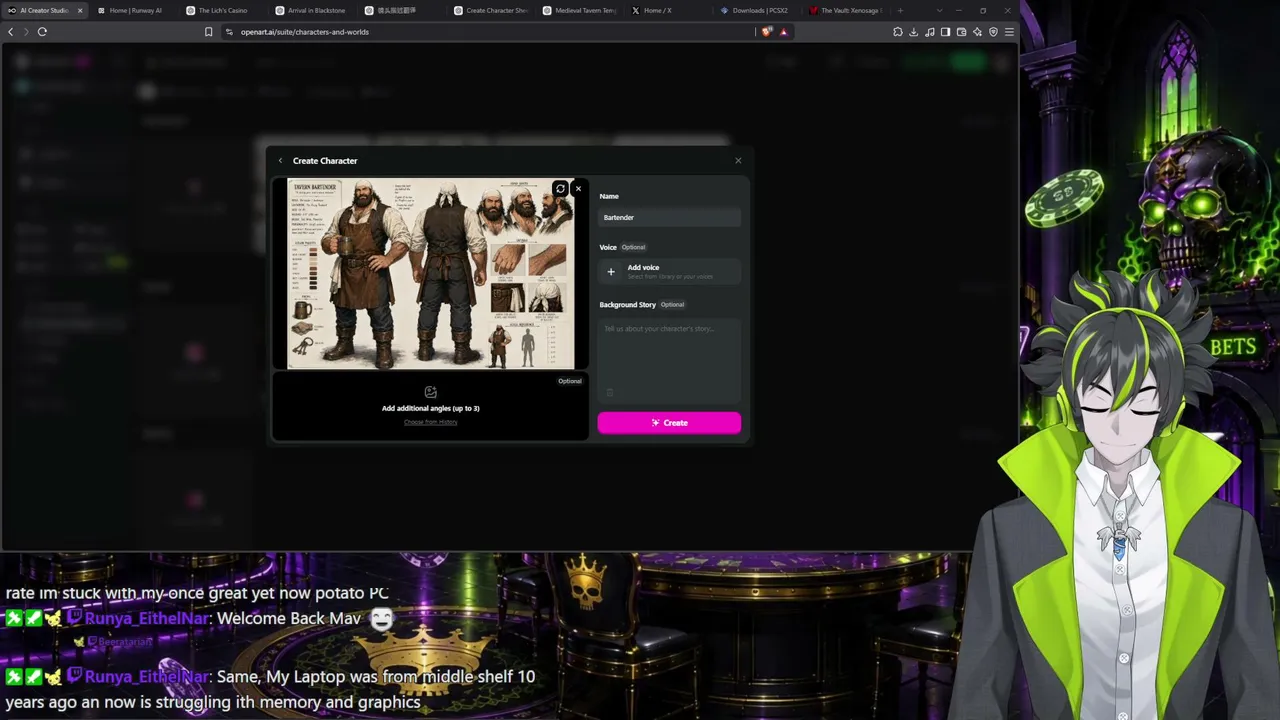The height and width of the screenshot is (720, 1280).
Task: Reload the current page
Action: [x=42, y=32]
